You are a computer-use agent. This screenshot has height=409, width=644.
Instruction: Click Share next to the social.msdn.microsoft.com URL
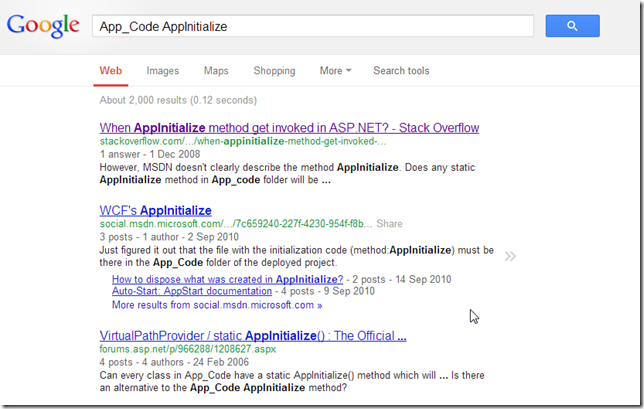(x=389, y=224)
